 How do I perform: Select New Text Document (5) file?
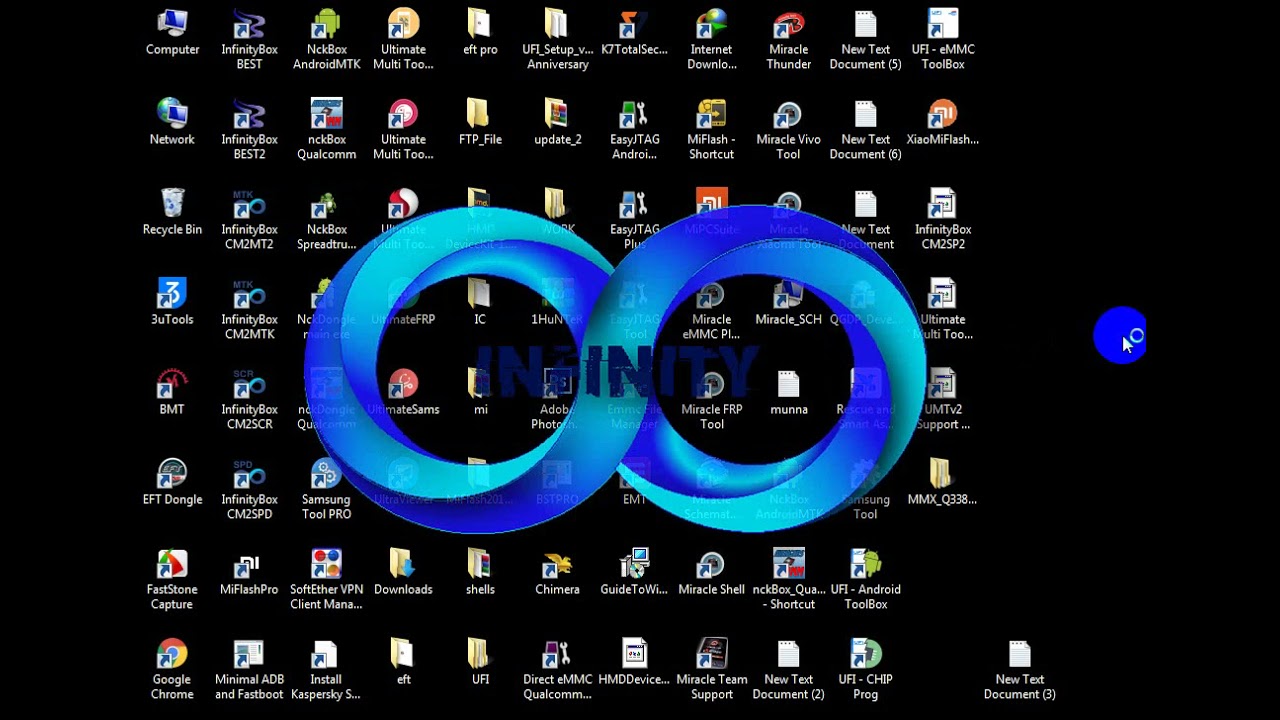[x=865, y=40]
